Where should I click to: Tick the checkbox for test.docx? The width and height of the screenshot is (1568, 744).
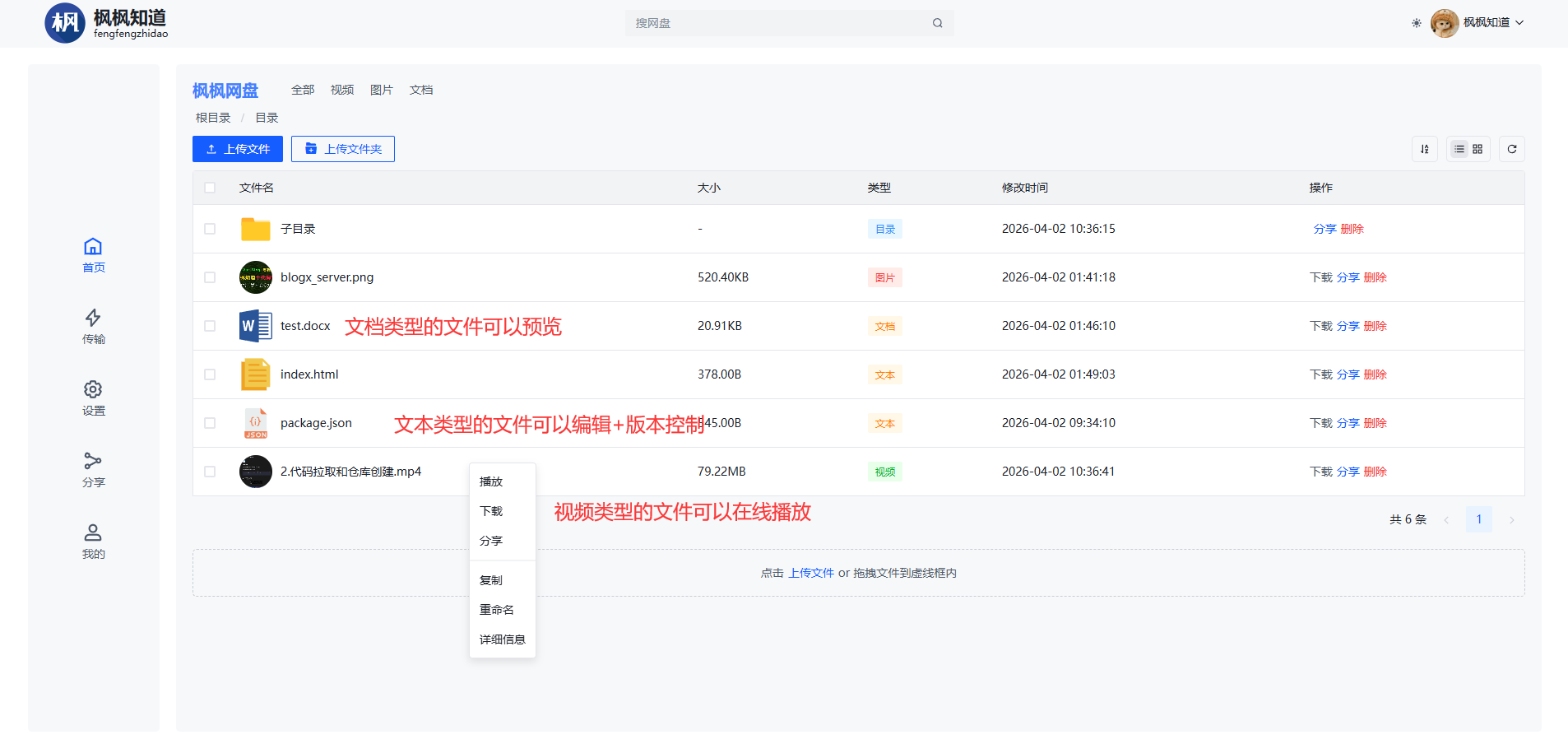(x=210, y=326)
